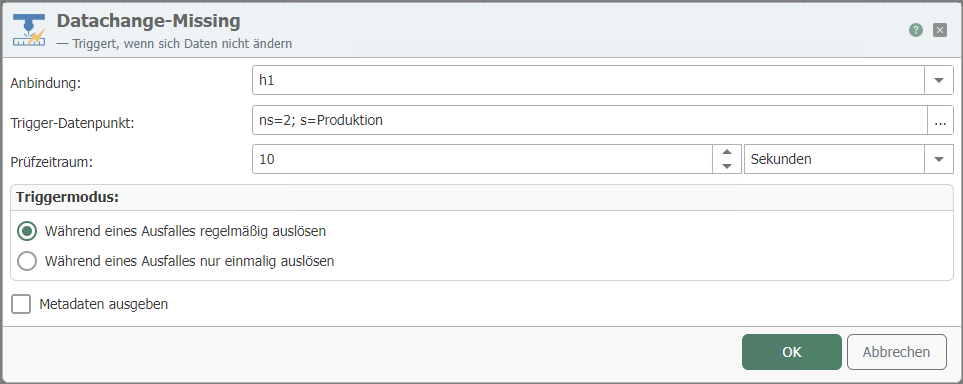The image size is (963, 384).
Task: Expand the Sekunden unit dropdown arrow
Action: 939,159
